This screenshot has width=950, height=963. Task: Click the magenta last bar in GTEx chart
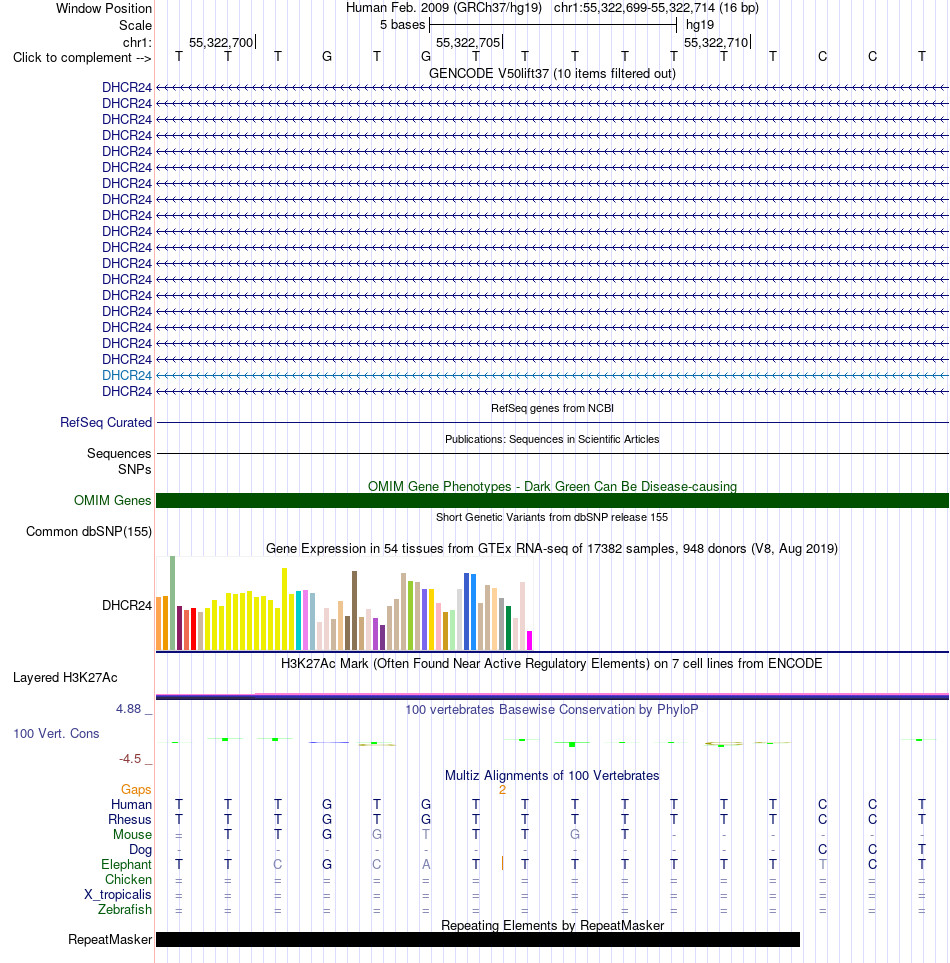pos(529,640)
